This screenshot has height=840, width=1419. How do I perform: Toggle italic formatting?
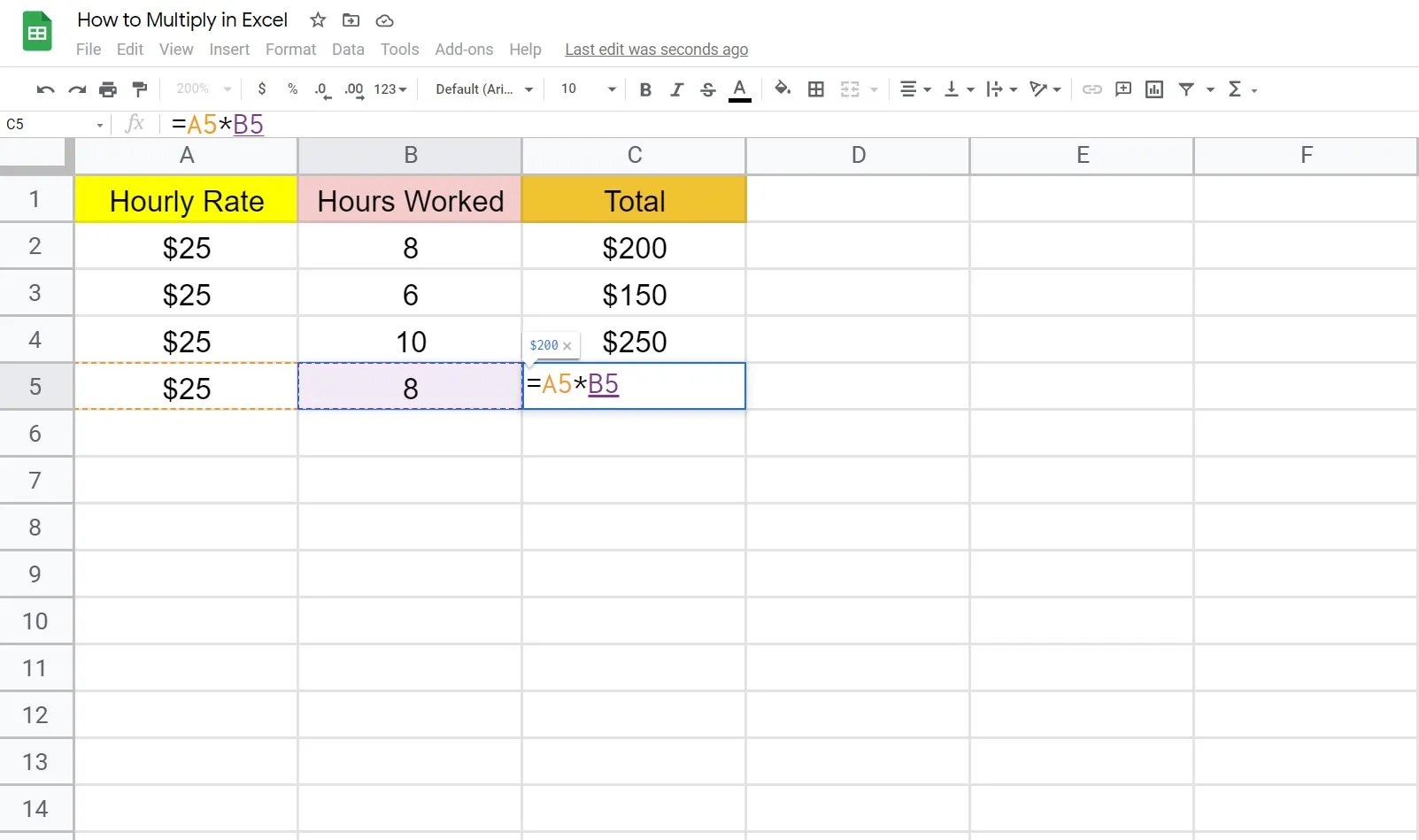coord(676,89)
